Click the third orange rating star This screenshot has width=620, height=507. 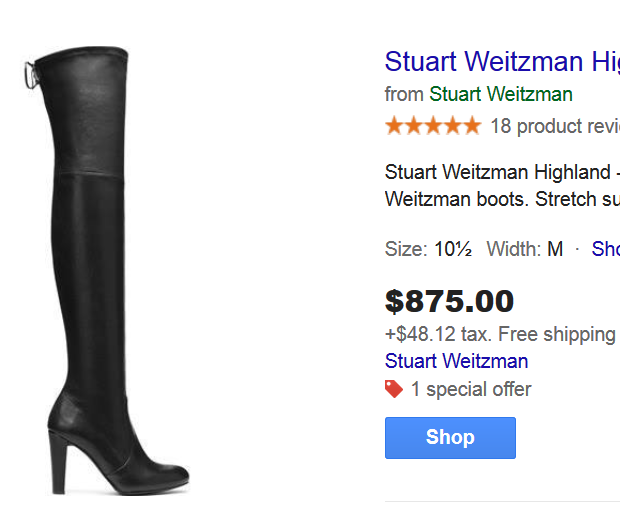(433, 126)
